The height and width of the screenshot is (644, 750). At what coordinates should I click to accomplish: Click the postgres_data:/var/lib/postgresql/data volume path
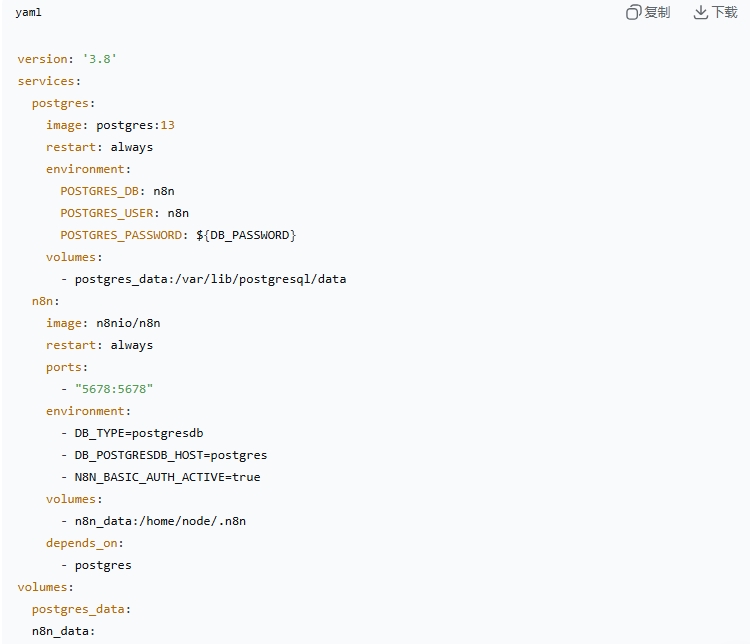click(210, 279)
